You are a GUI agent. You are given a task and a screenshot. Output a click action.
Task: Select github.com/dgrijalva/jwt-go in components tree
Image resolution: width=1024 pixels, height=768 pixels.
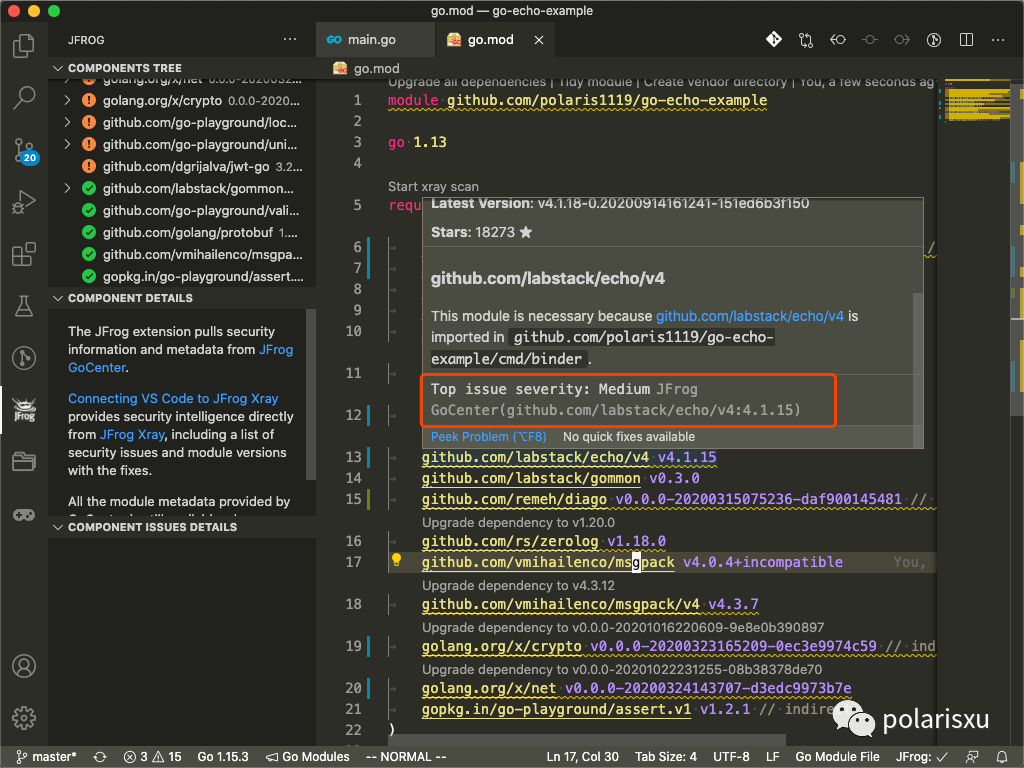pos(188,166)
